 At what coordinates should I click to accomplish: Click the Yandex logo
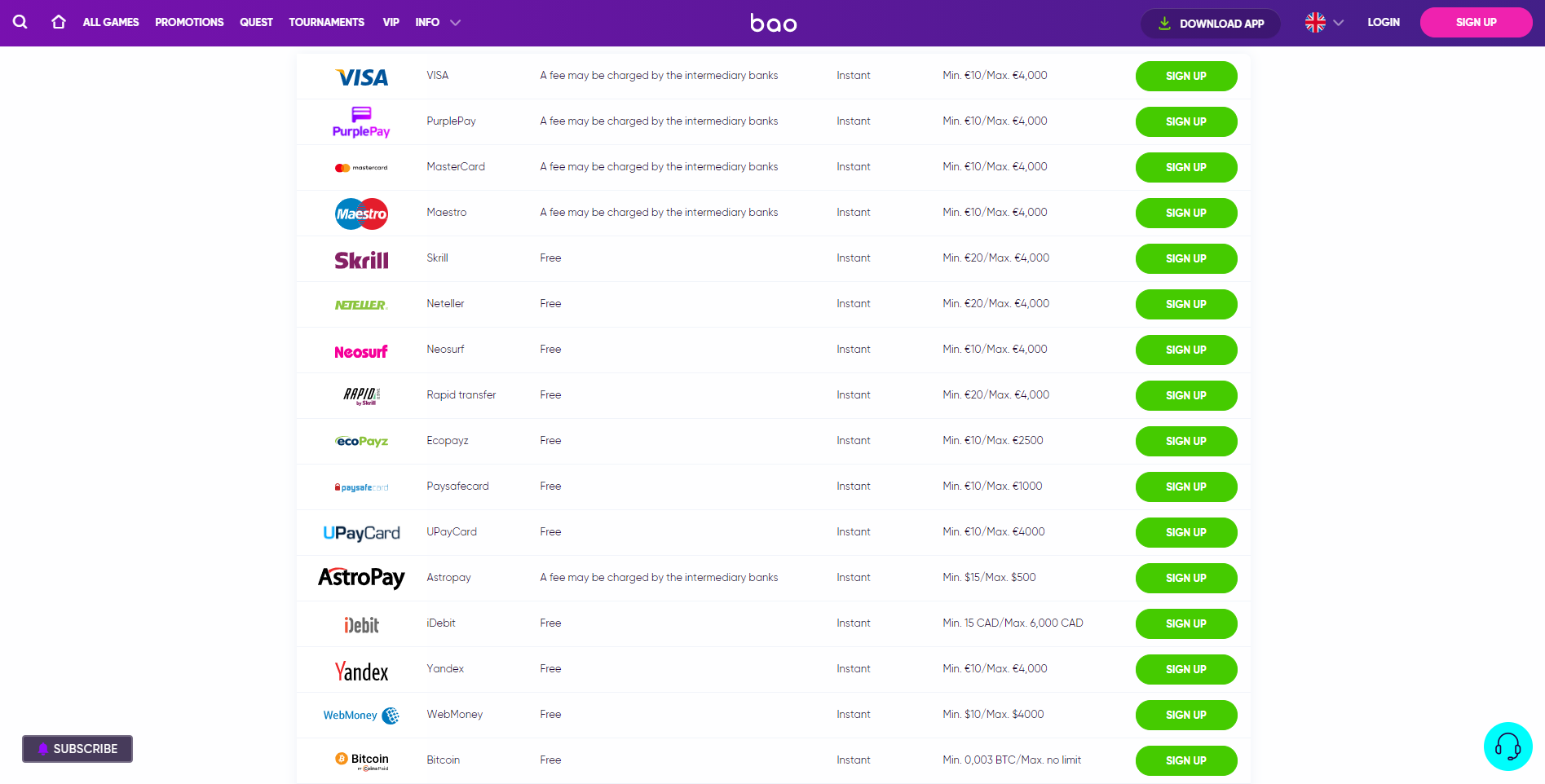pos(361,671)
